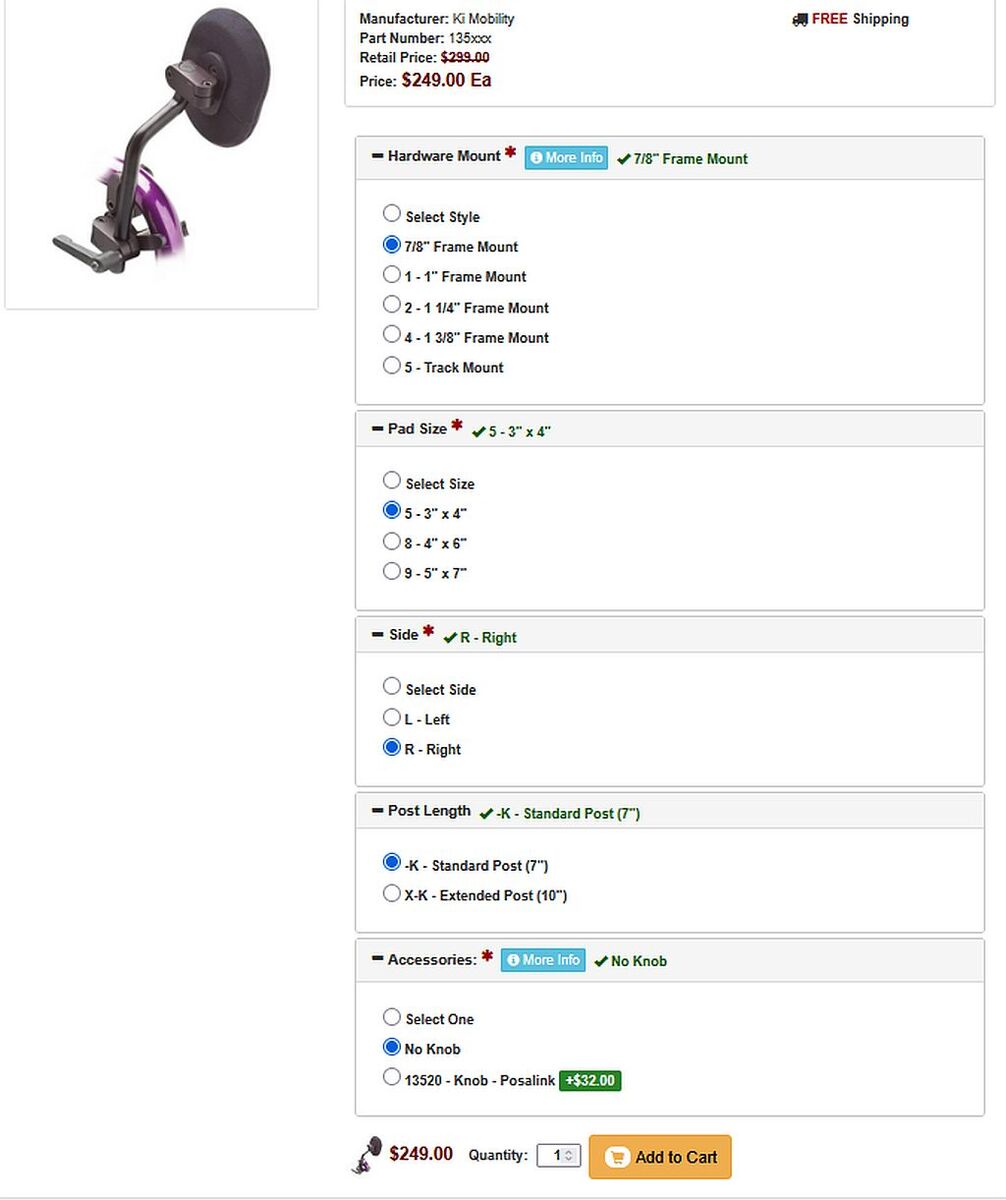Choose the 8 - 4" x 6" pad size

point(392,541)
